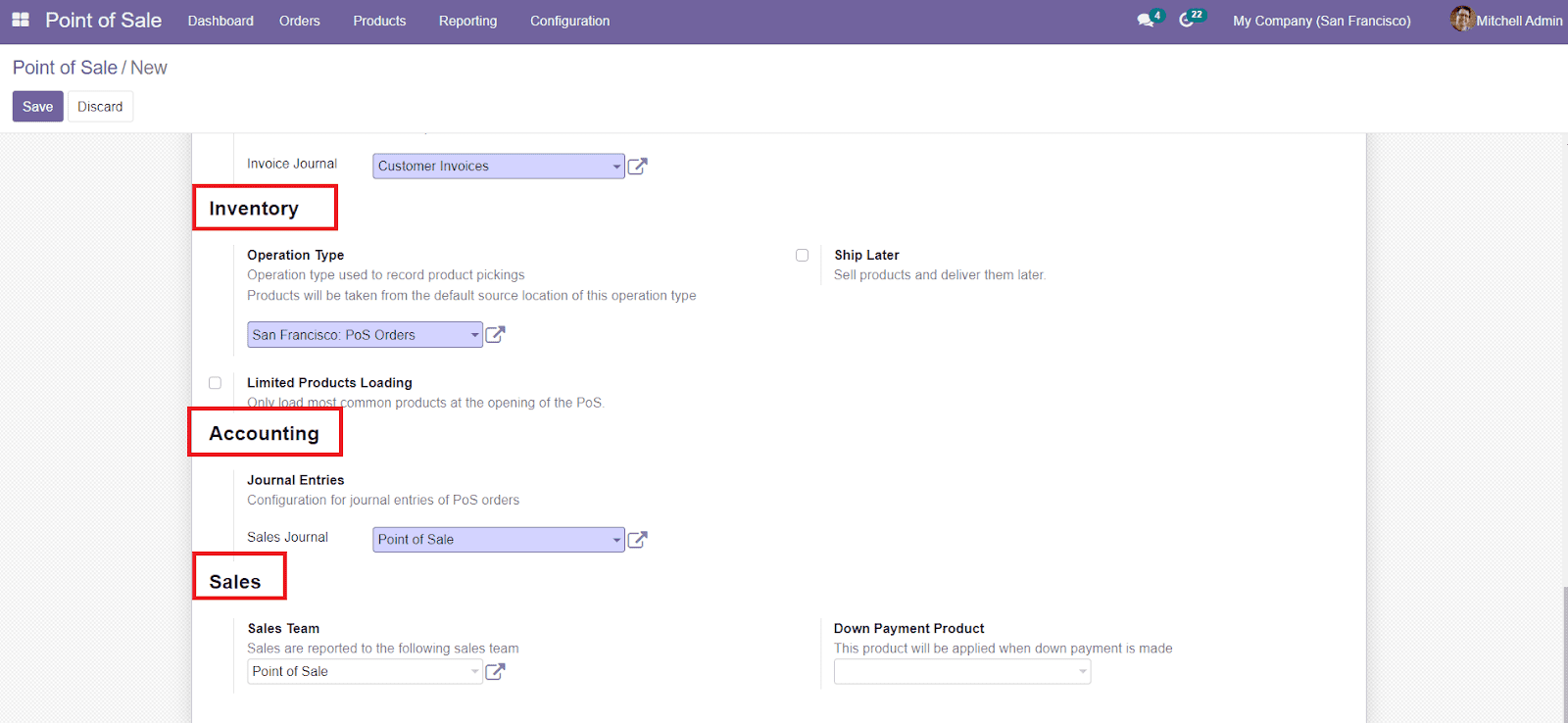Tick the Limited Products Loading checkbox
Image resolution: width=1568 pixels, height=723 pixels.
(215, 383)
